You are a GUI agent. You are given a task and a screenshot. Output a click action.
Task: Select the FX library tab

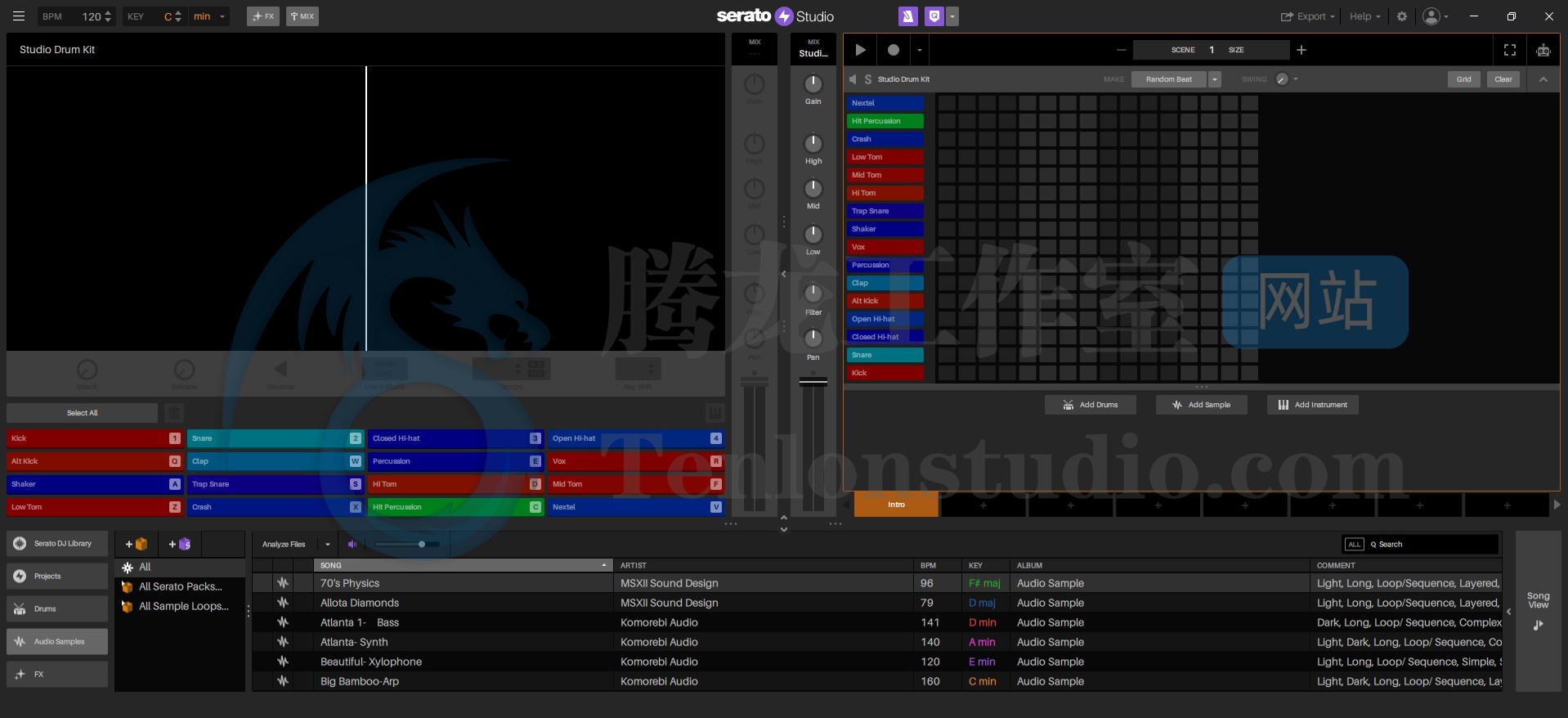[x=57, y=675]
